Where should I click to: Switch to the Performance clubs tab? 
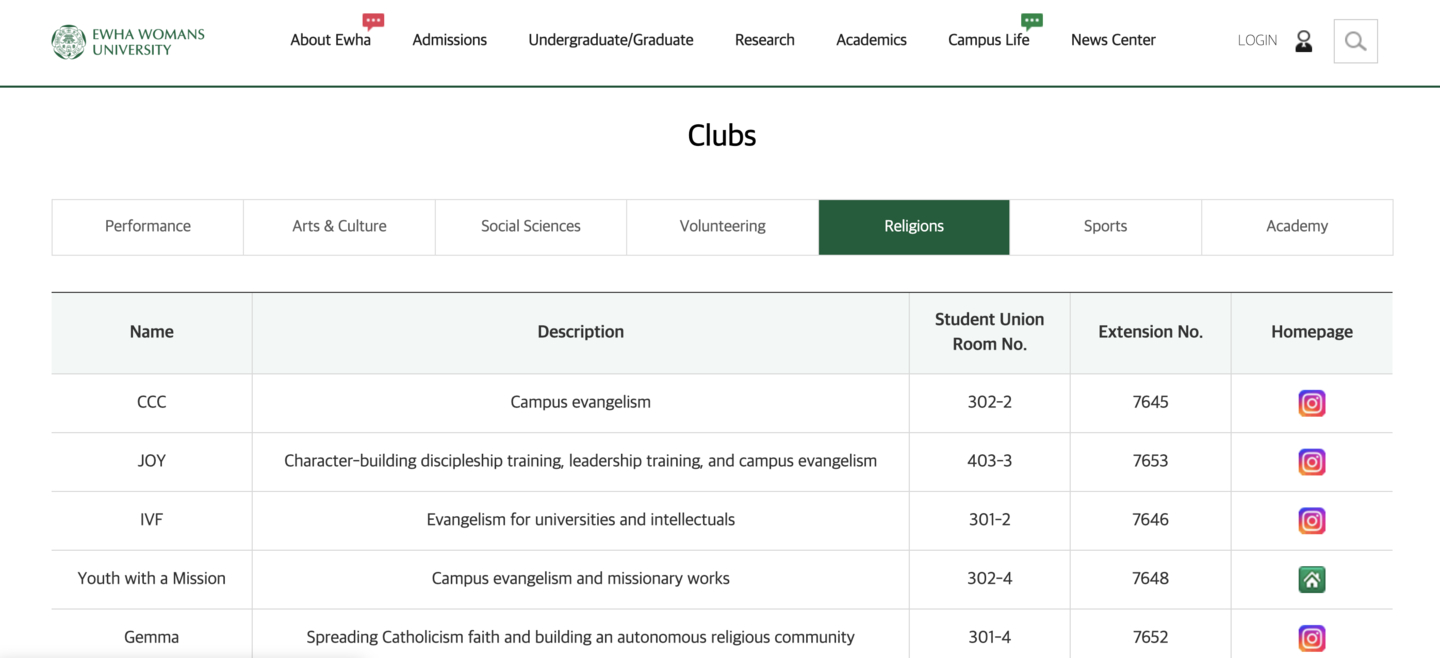click(x=148, y=227)
